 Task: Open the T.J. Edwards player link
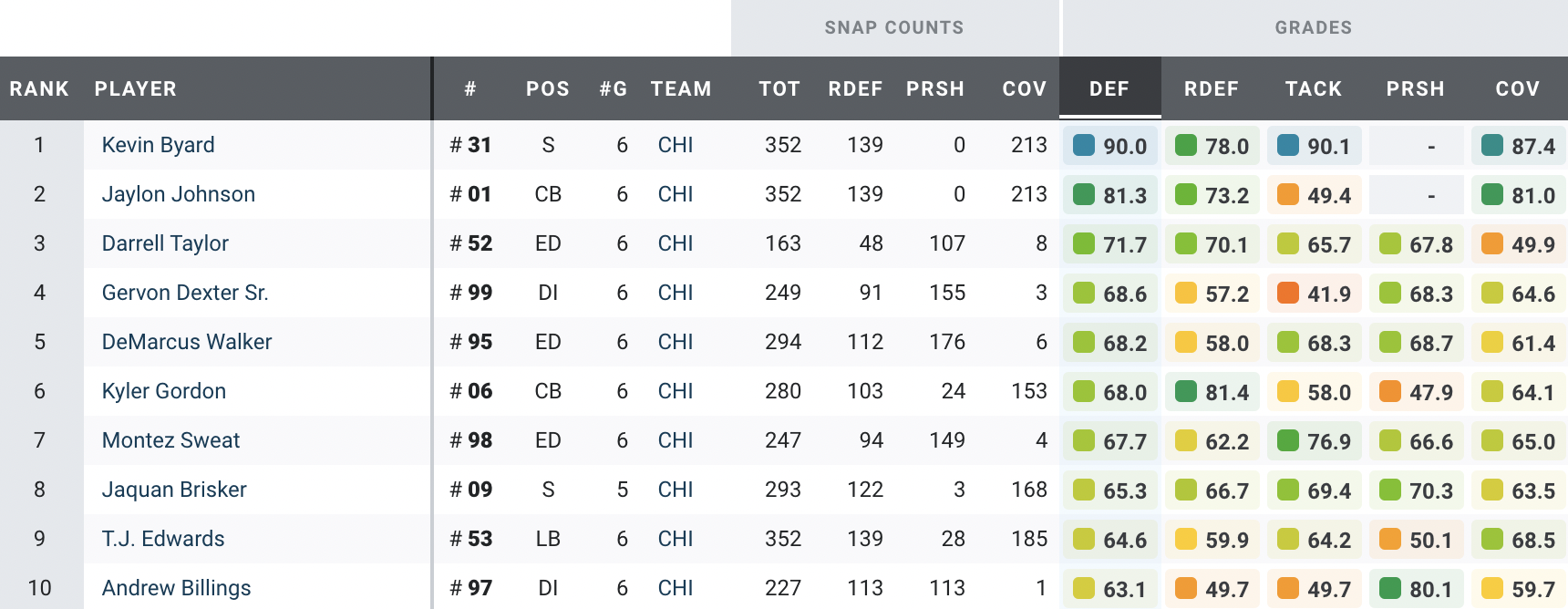pos(163,539)
